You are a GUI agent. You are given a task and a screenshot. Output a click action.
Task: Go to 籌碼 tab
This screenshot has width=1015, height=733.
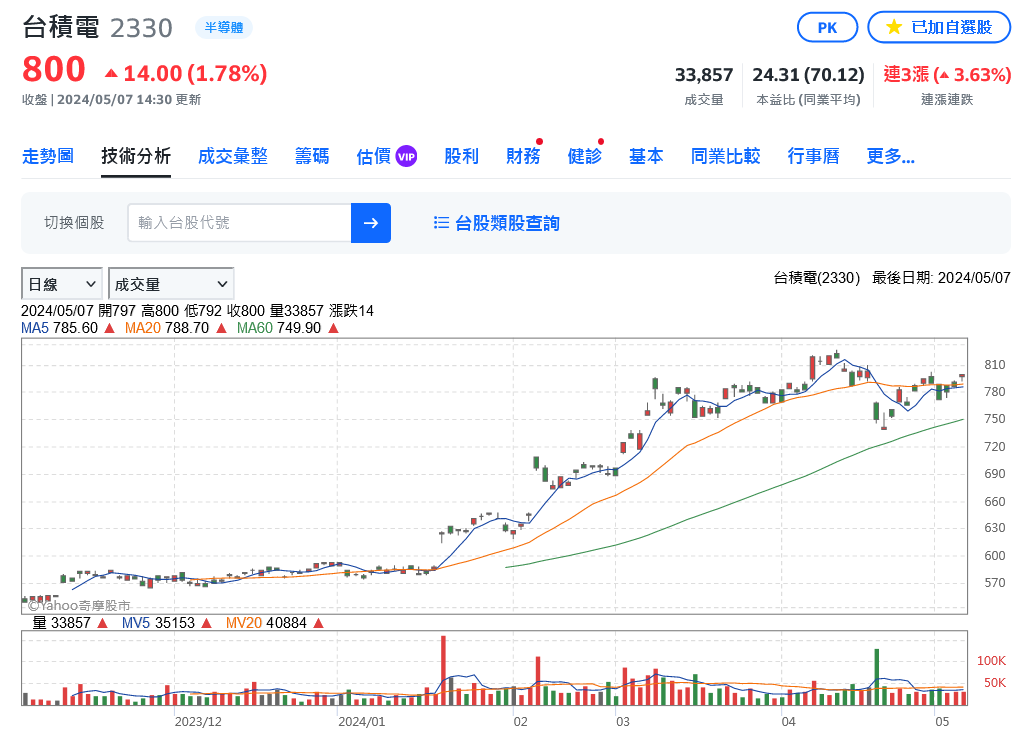coord(312,156)
